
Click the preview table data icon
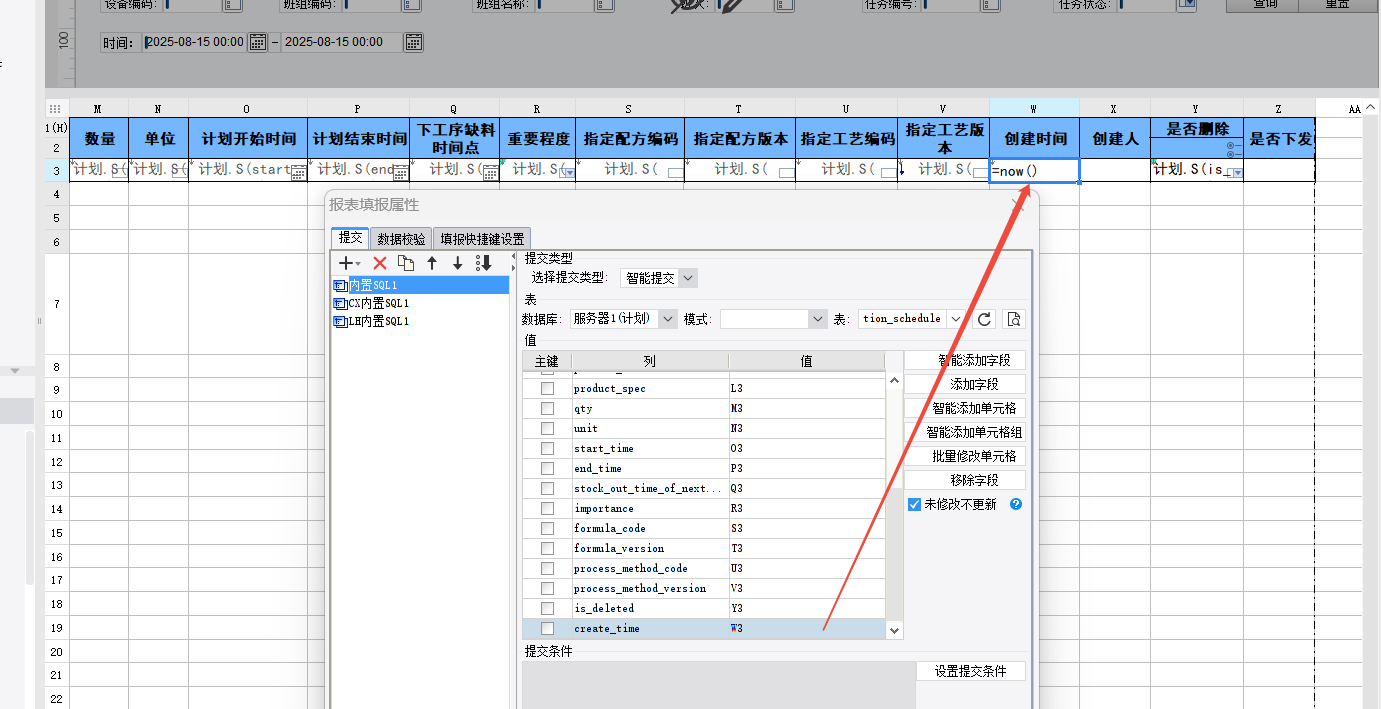(x=1014, y=319)
